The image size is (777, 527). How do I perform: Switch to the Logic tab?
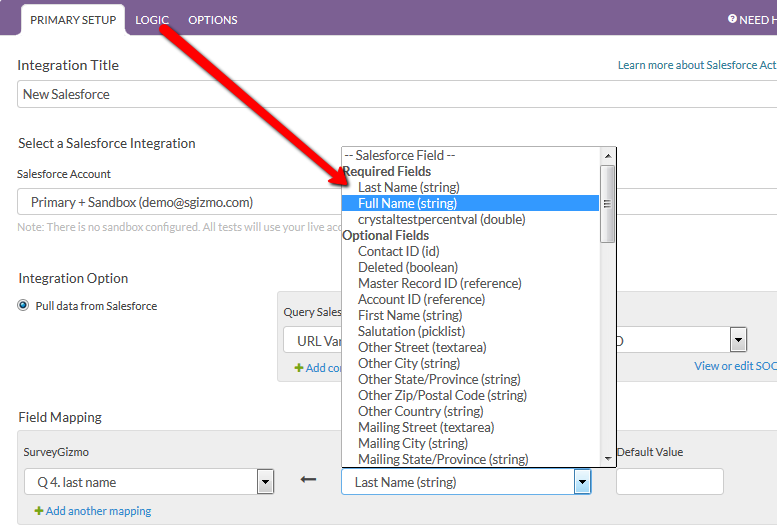coord(152,20)
